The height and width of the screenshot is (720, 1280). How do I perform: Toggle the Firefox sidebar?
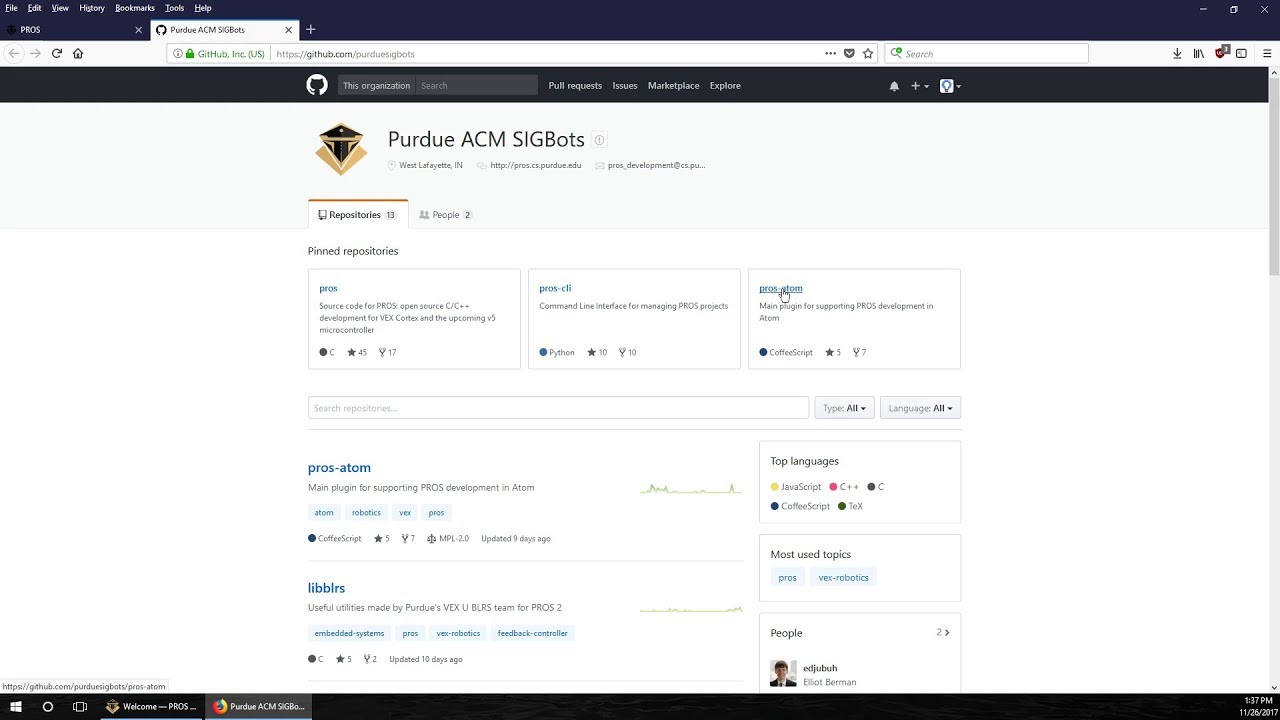(x=1241, y=54)
